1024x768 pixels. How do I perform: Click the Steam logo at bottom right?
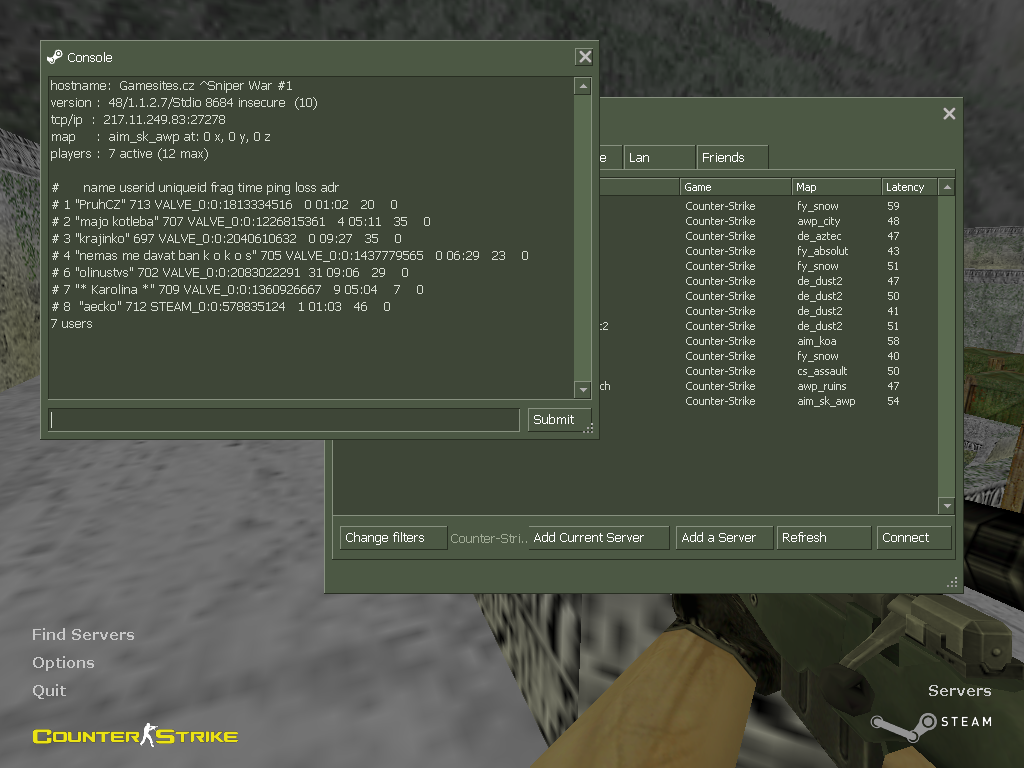931,724
